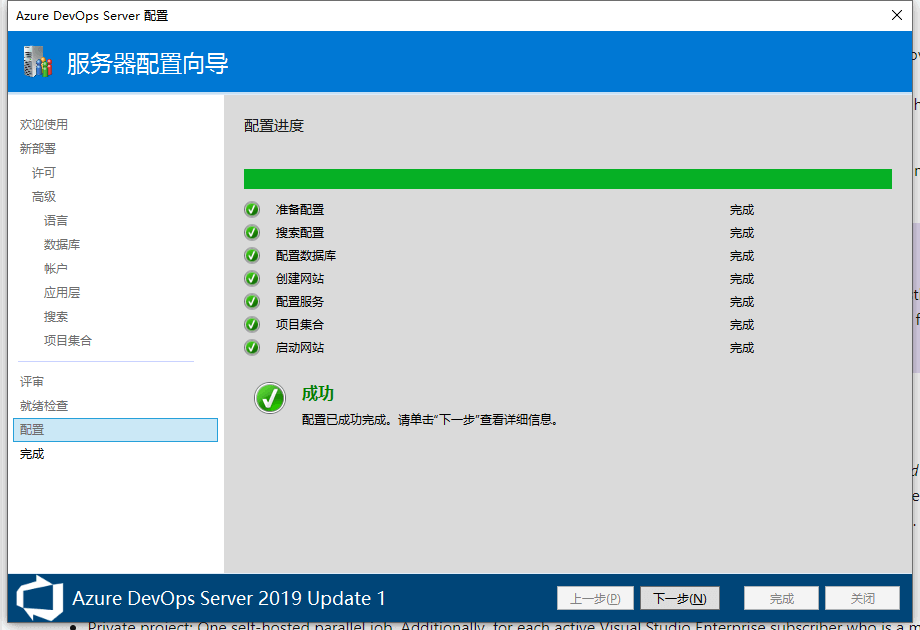
Task: Click green check icon beside 准备配置
Action: pos(252,210)
